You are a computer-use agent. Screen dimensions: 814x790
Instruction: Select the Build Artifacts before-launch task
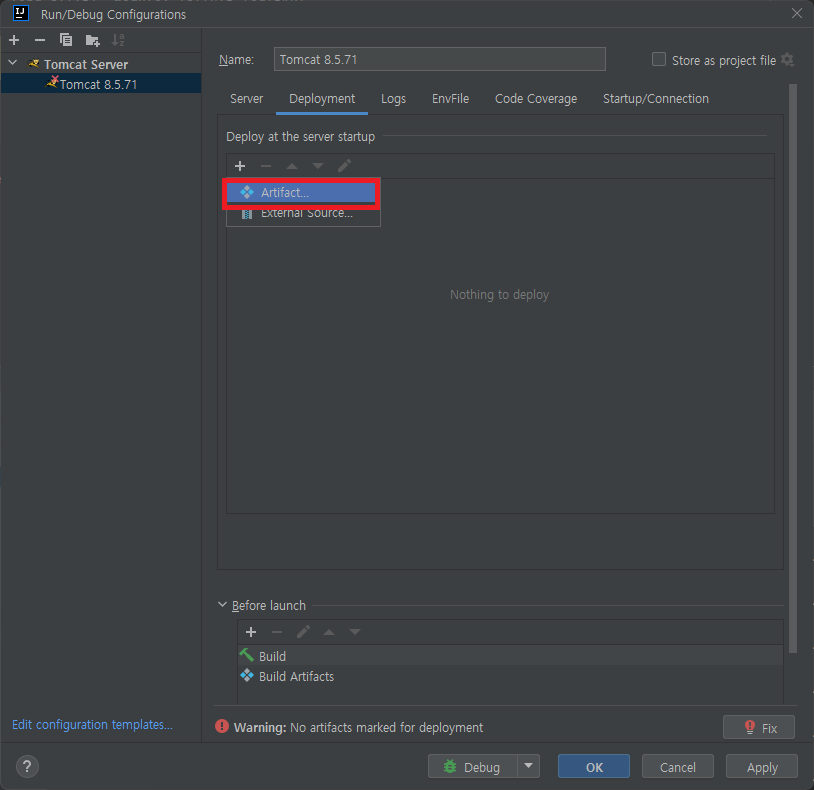(x=510, y=676)
